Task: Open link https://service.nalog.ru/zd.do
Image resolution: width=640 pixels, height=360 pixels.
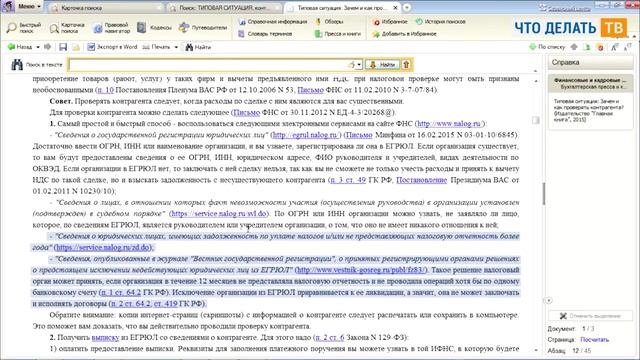Action: (x=103, y=247)
